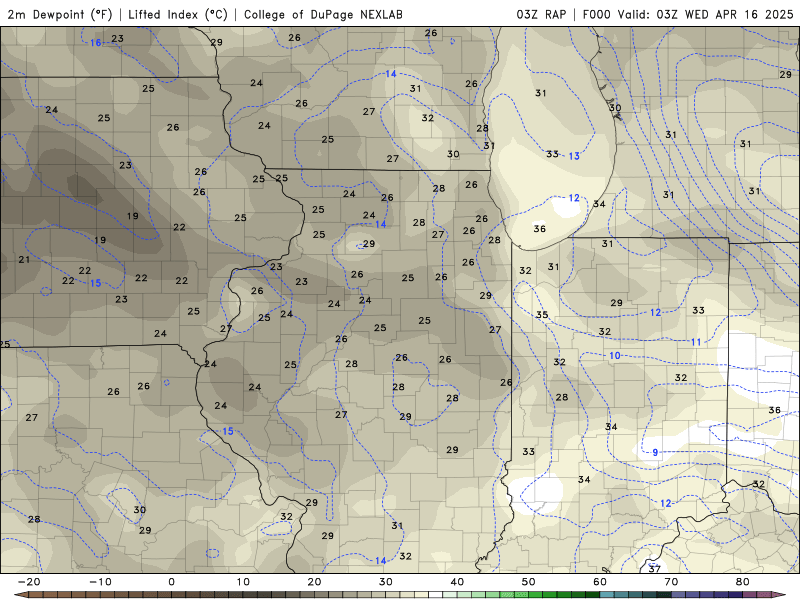Click the '60' color scale label
The width and height of the screenshot is (800, 600).
point(600,582)
